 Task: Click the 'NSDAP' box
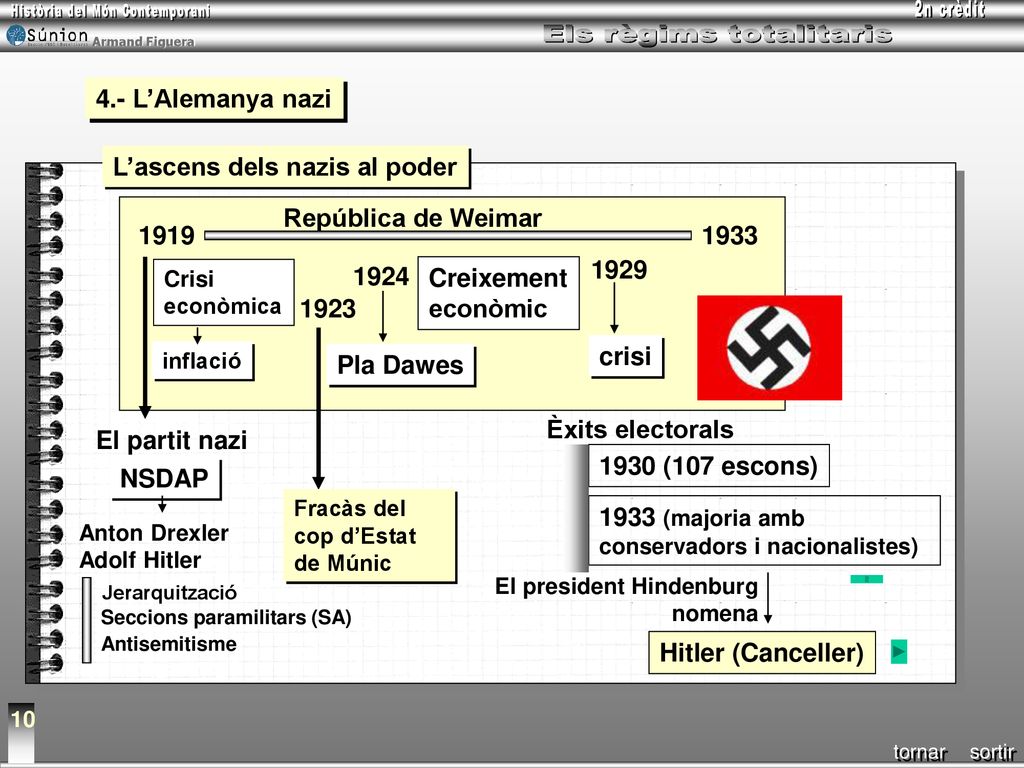click(x=165, y=479)
